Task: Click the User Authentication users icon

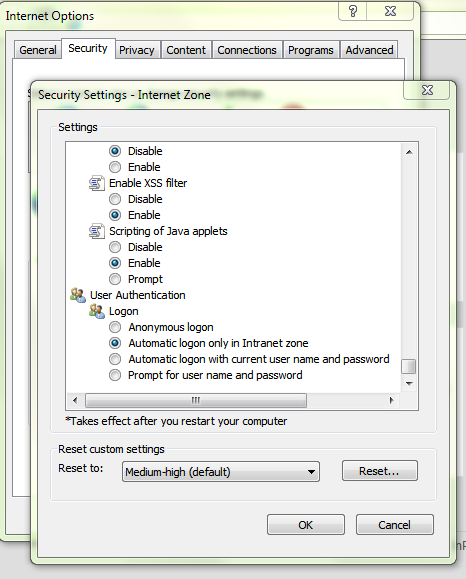Action: [78, 295]
